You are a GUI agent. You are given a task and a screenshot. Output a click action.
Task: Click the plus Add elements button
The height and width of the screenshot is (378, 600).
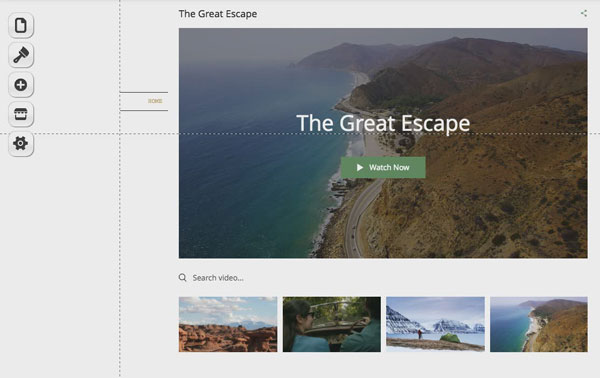pos(21,85)
